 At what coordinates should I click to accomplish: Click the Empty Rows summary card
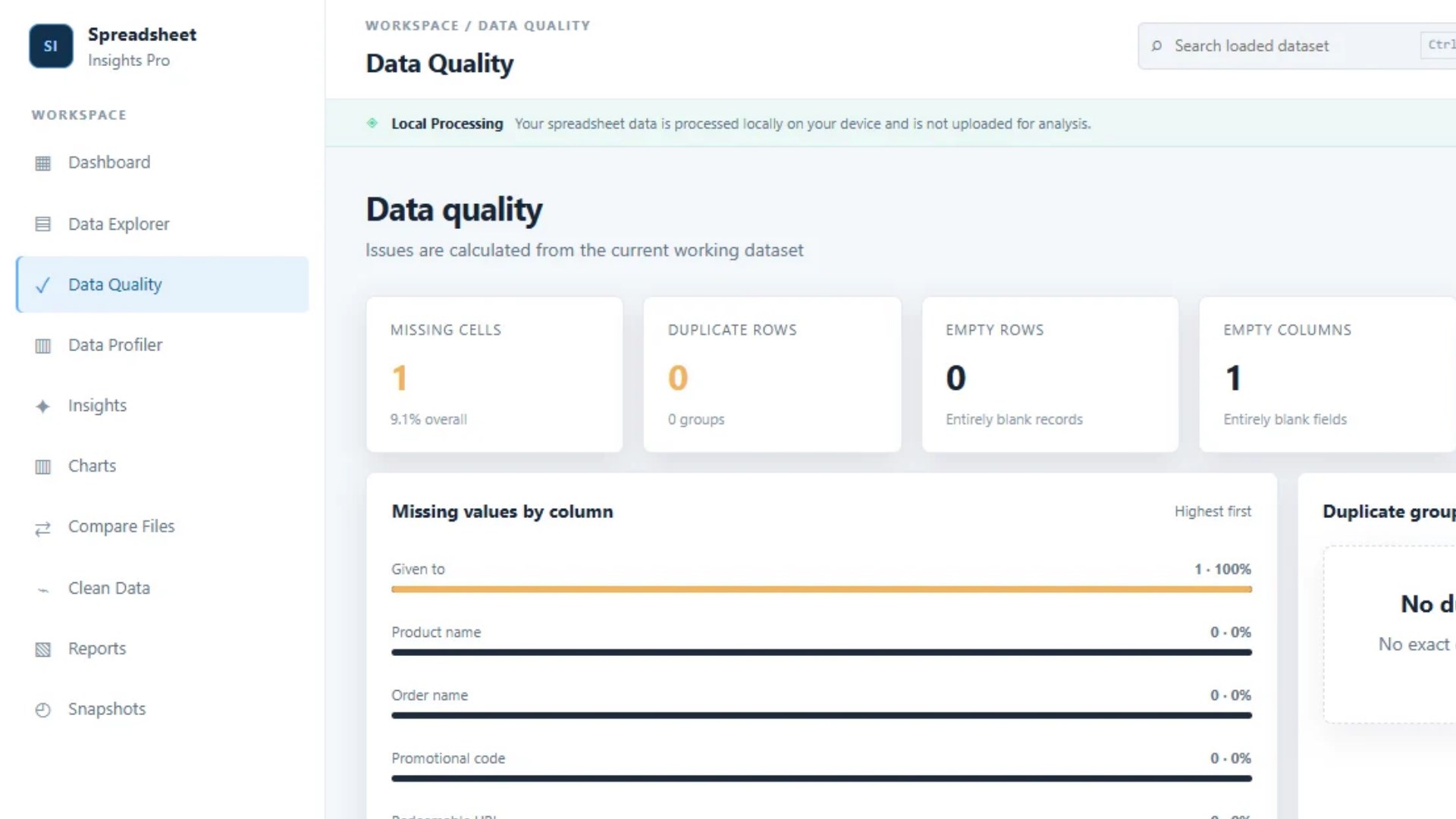click(x=1050, y=375)
